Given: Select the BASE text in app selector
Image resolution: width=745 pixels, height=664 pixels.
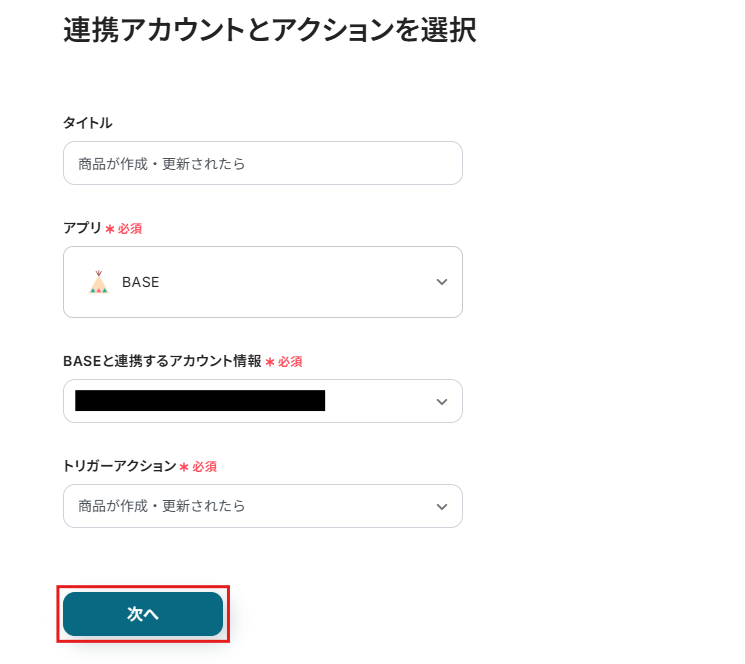Looking at the screenshot, I should 141,282.
